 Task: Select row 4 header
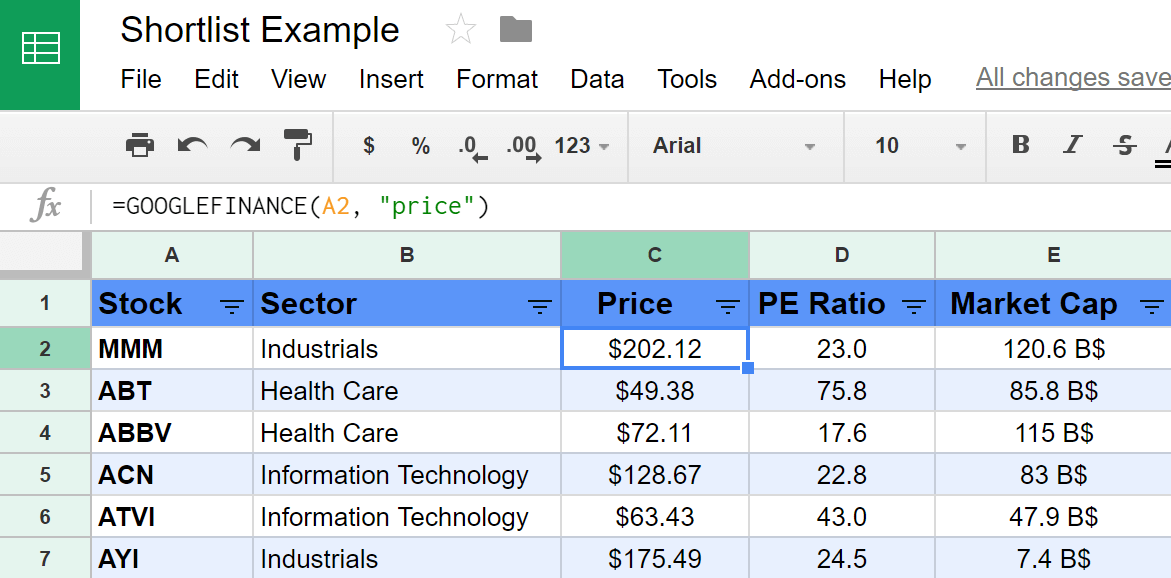click(46, 432)
